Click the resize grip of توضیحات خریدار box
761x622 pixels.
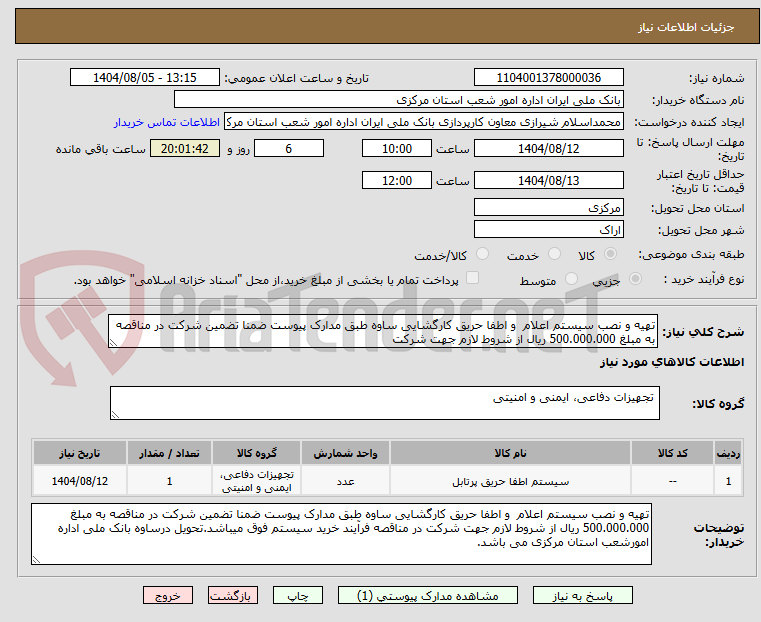(36, 560)
